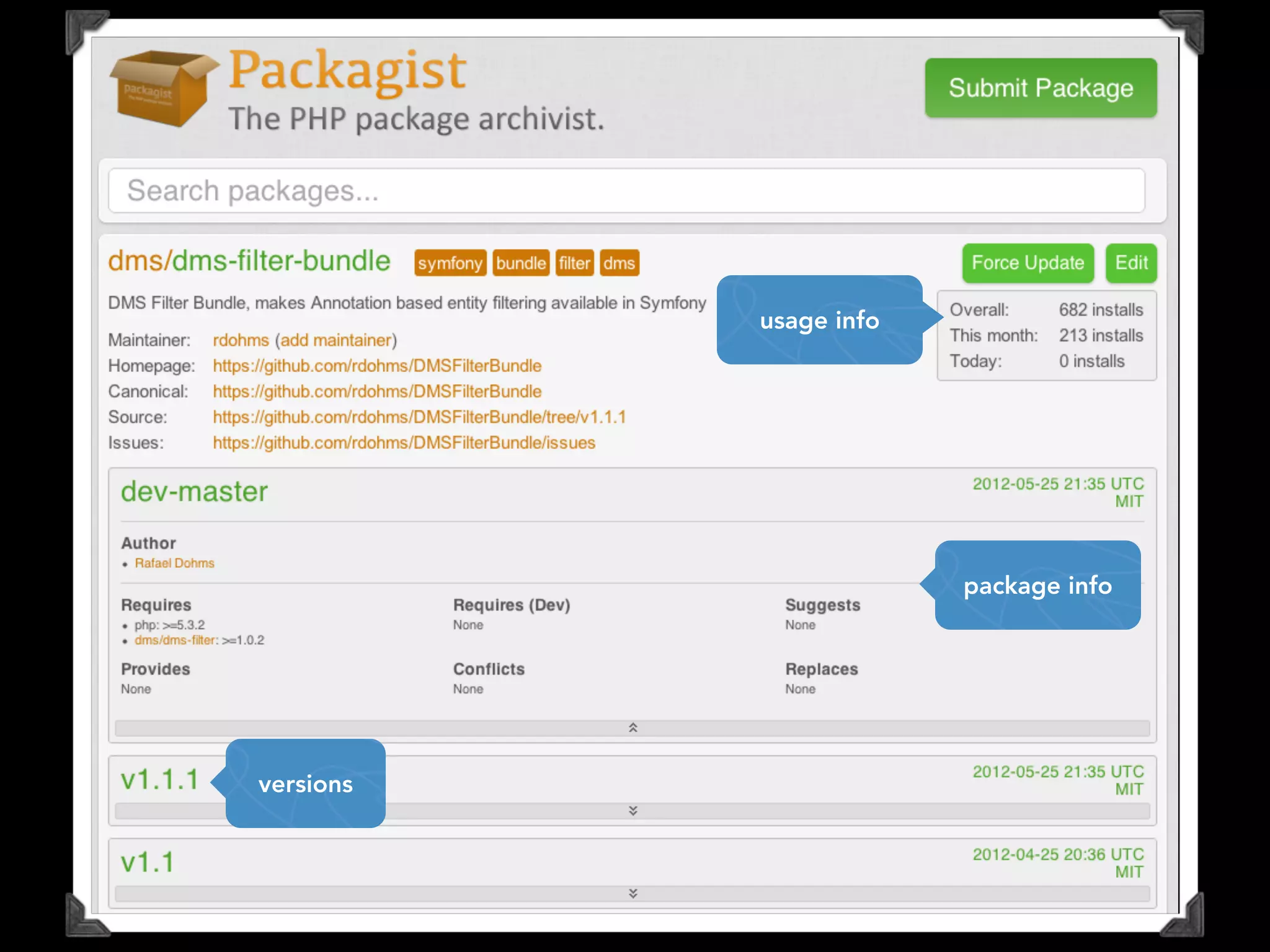Screen dimensions: 1270x952
Task: Click the Packagist cardboard box logo
Action: (x=164, y=89)
